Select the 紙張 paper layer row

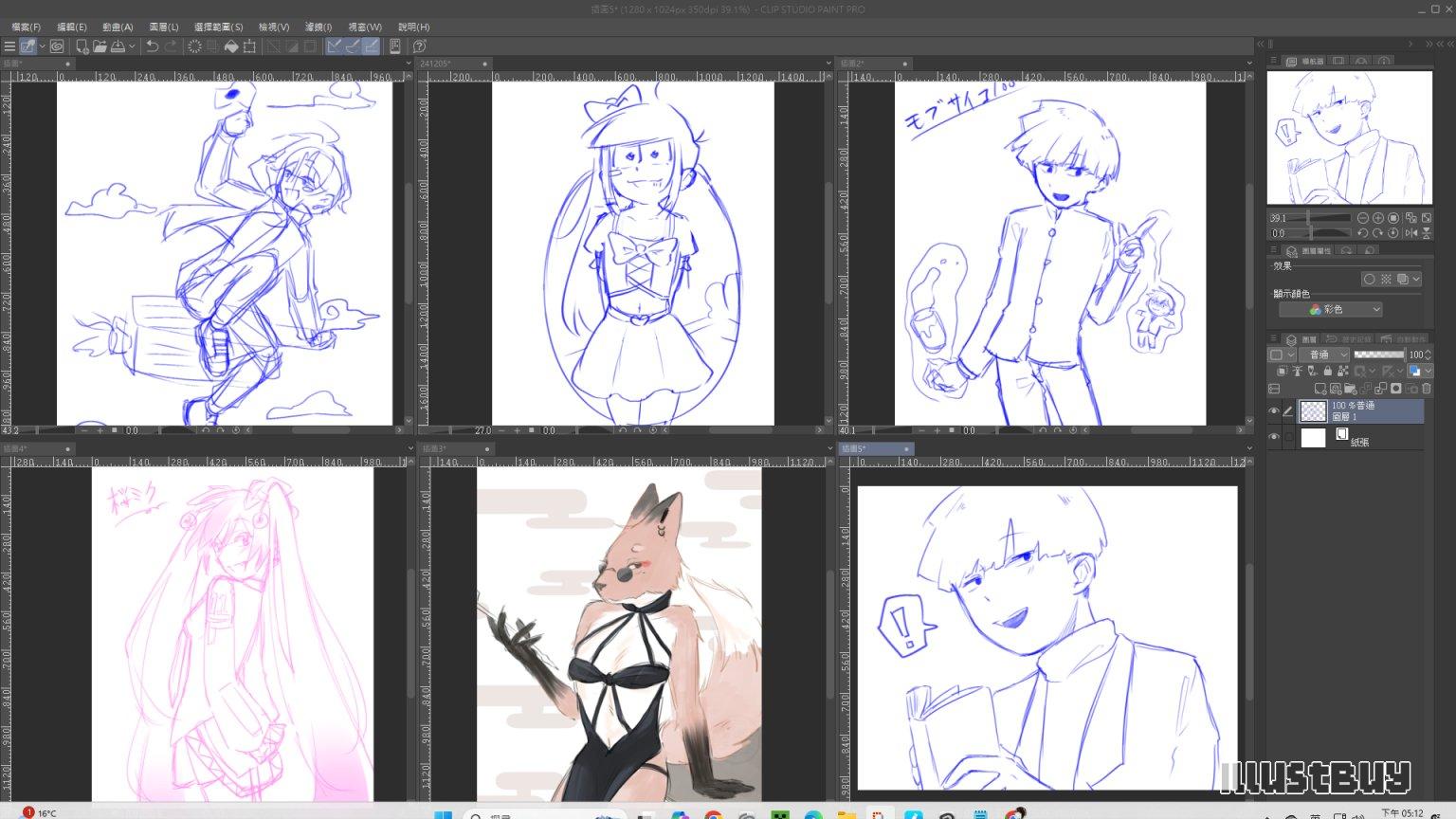[1359, 437]
